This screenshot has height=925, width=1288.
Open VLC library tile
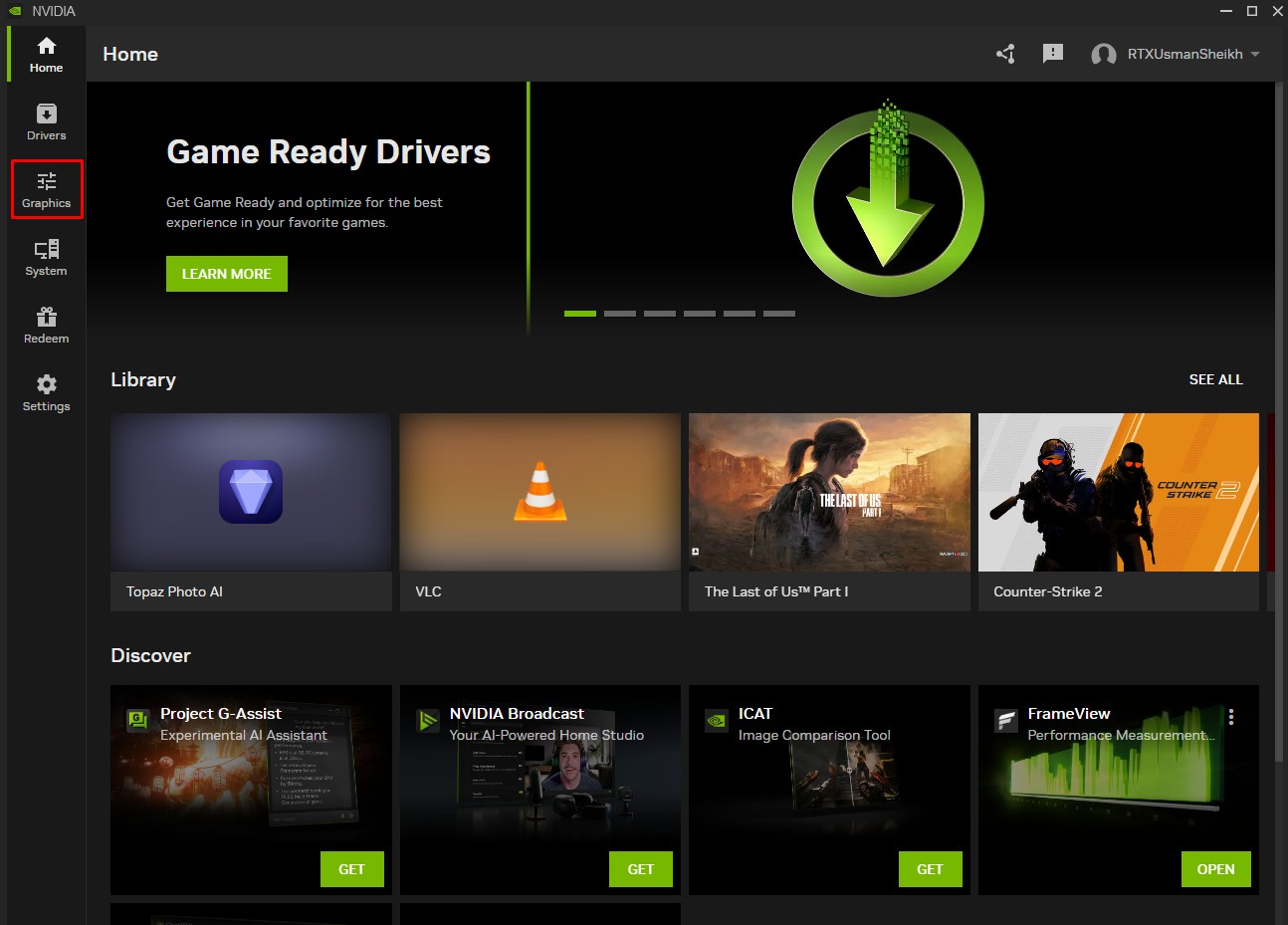click(540, 512)
